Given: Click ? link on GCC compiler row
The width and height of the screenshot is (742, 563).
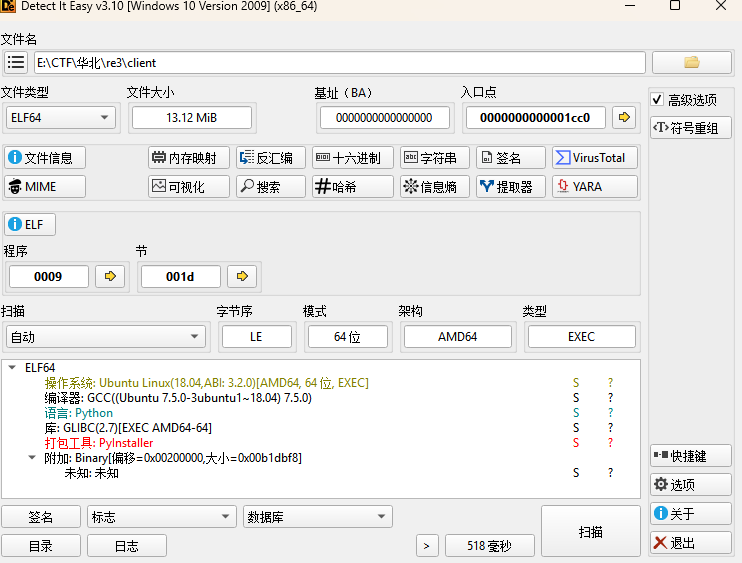Looking at the screenshot, I should (x=610, y=397).
